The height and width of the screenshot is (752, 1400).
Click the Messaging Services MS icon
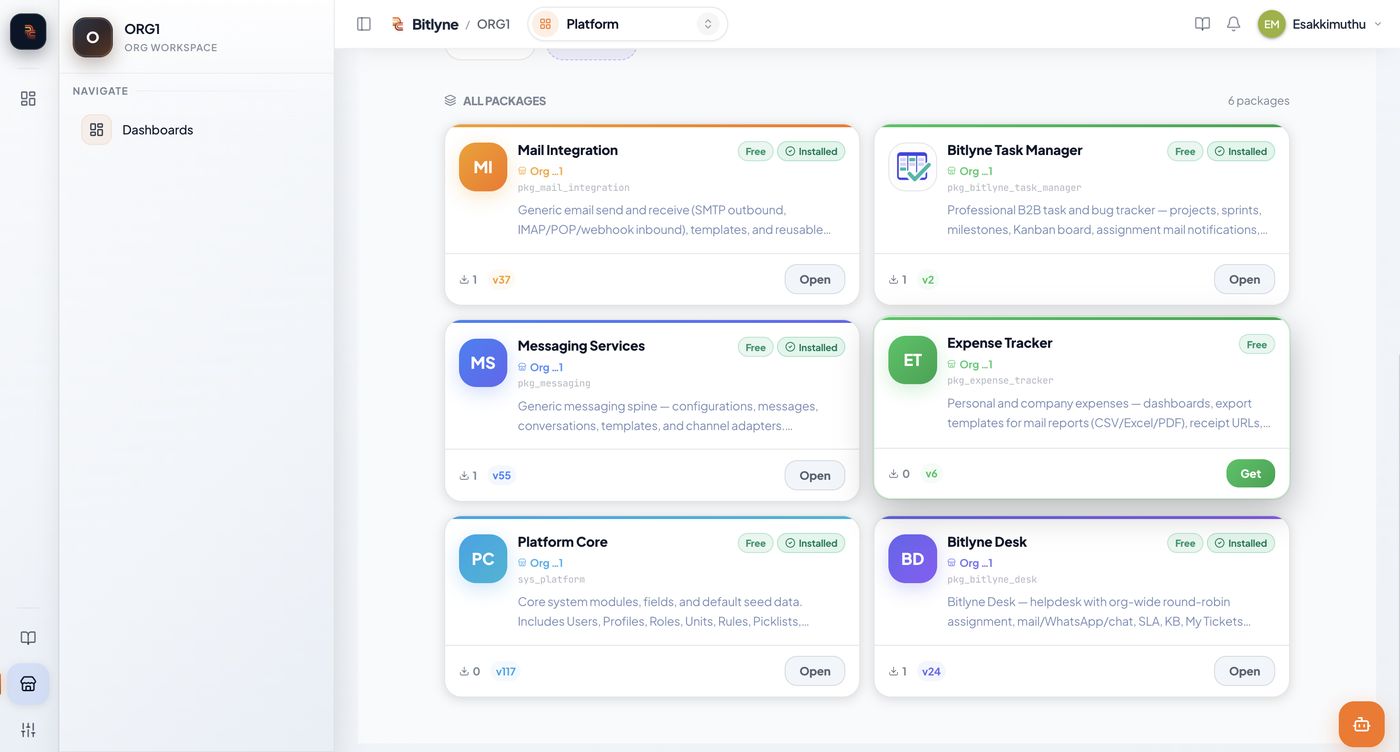click(483, 363)
